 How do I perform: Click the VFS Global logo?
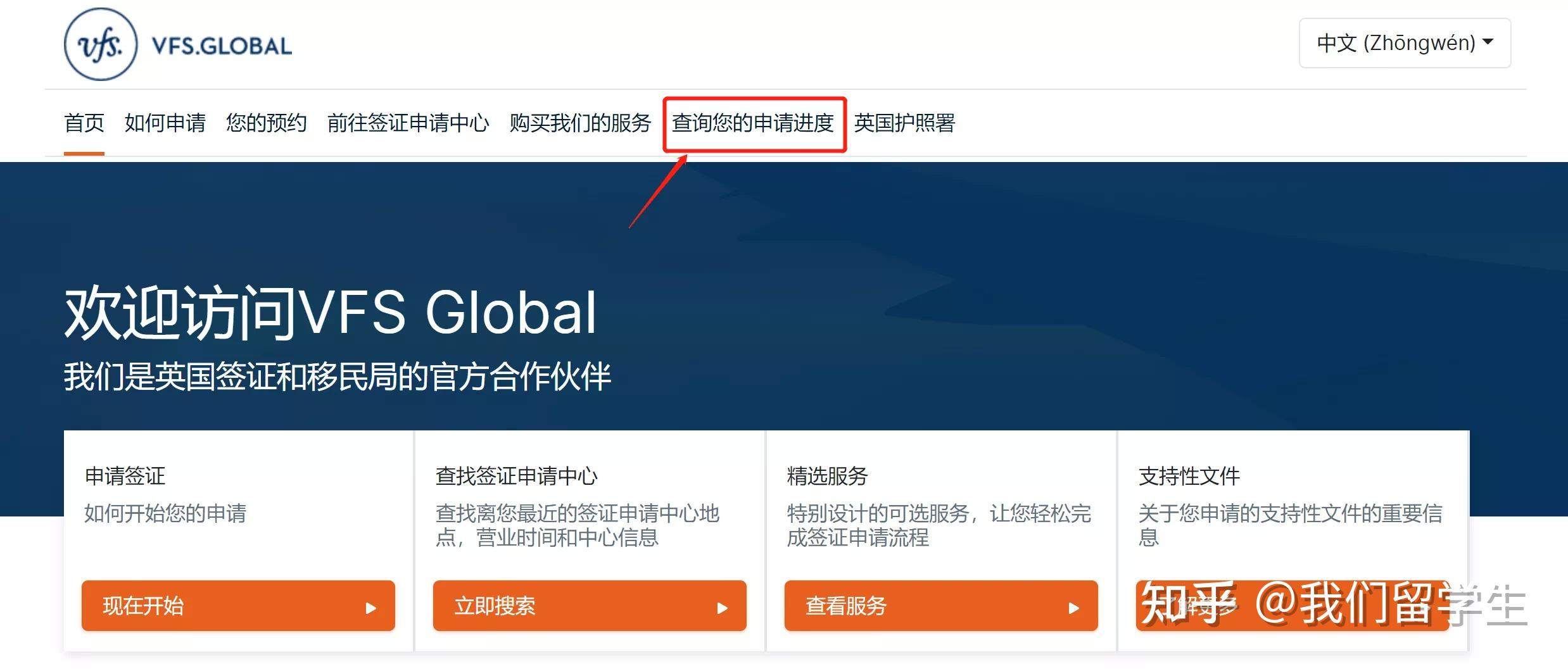click(x=178, y=44)
